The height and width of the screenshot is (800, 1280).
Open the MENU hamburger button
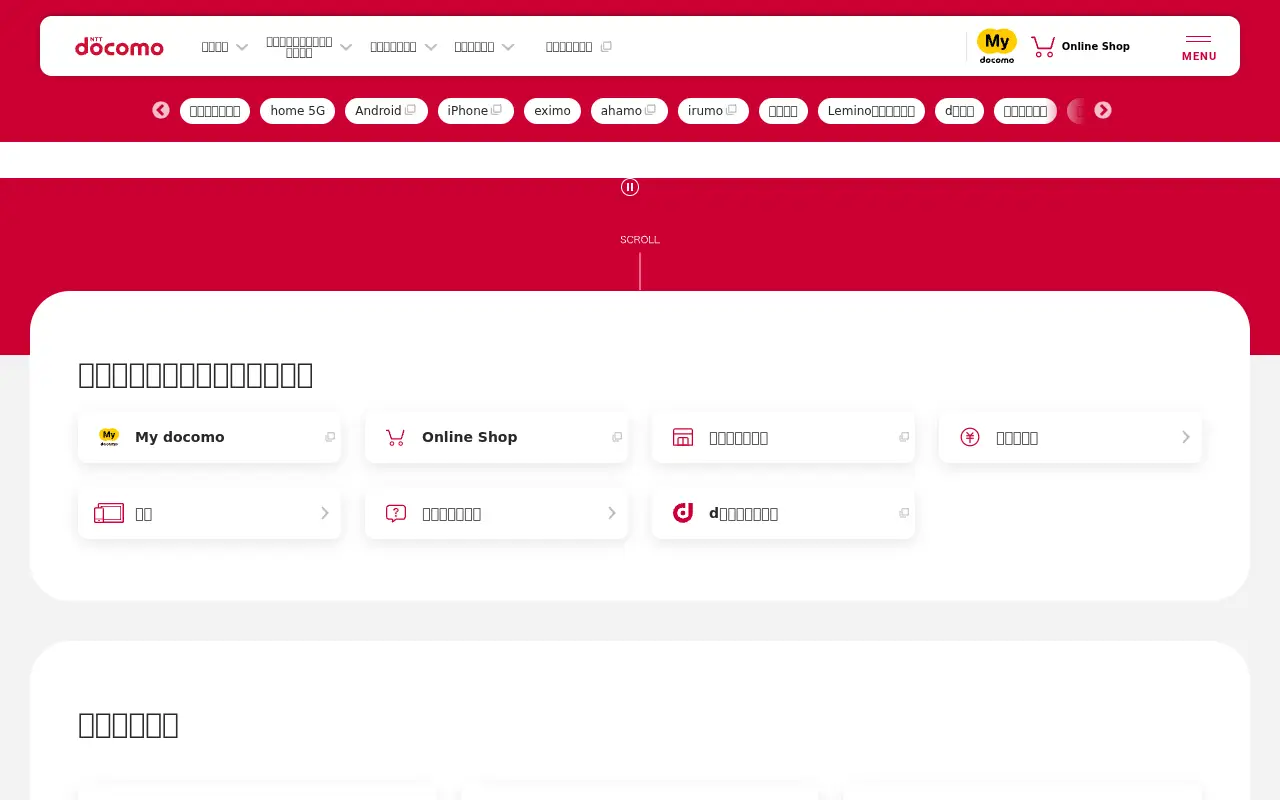[1199, 48]
